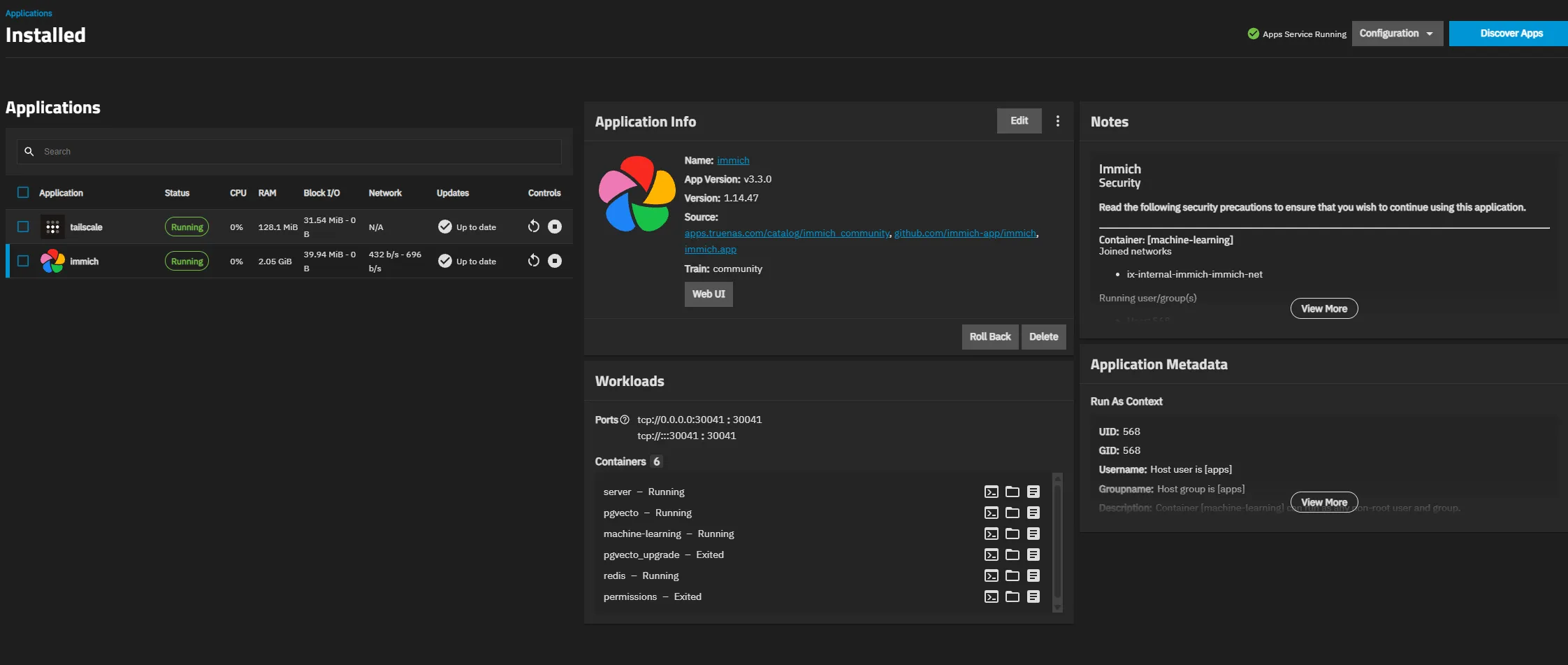The height and width of the screenshot is (665, 1568).
Task: Toggle the select-all applications checkbox
Action: [23, 192]
